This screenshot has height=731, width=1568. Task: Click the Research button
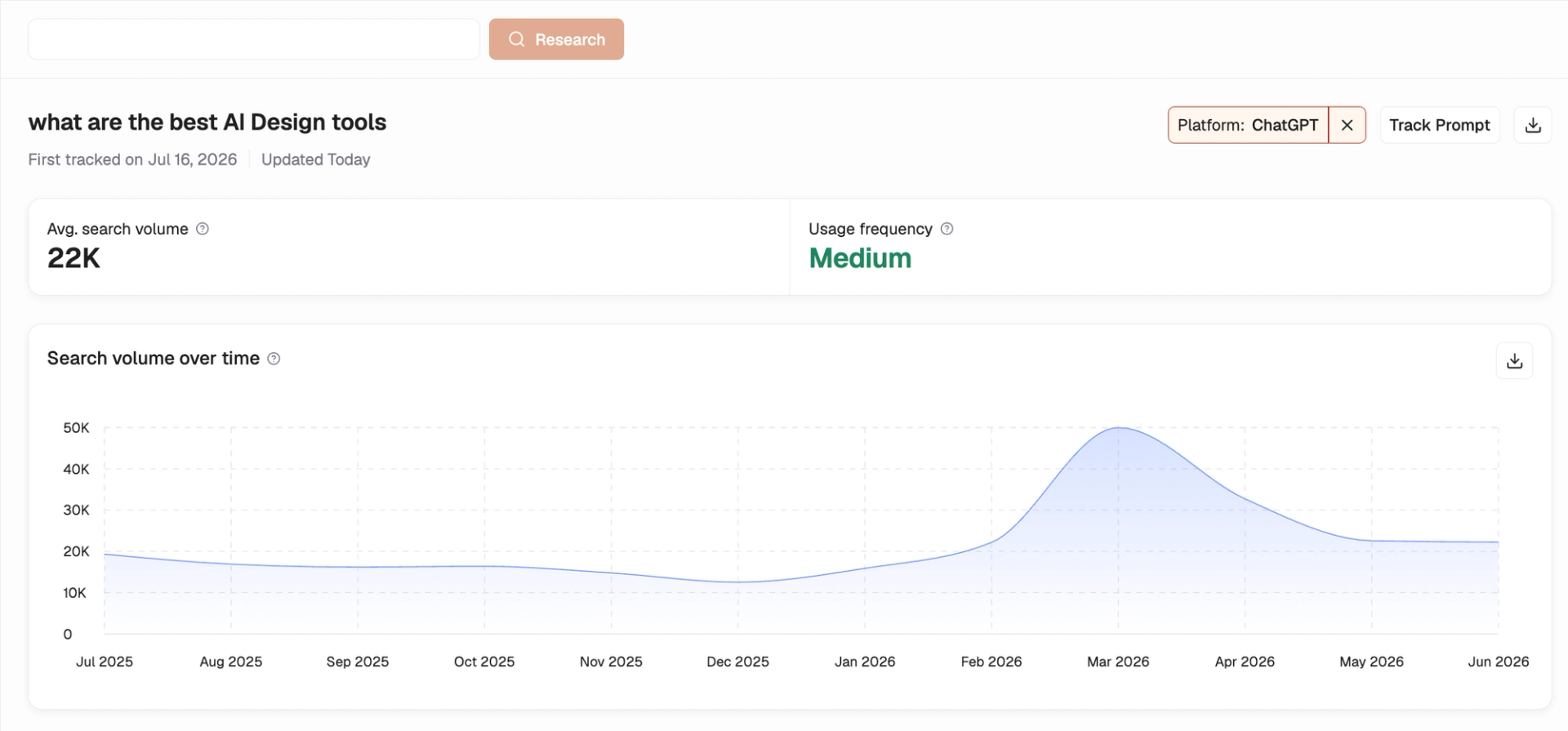pyautogui.click(x=556, y=39)
